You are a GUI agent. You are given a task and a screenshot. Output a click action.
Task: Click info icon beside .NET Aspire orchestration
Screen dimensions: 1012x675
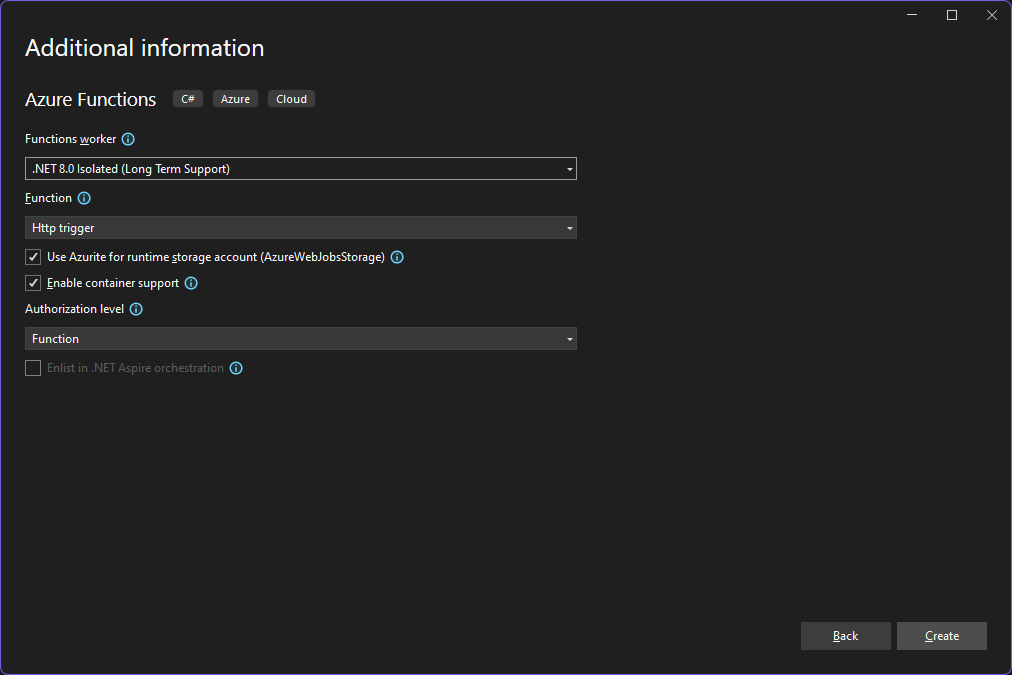[x=236, y=368]
